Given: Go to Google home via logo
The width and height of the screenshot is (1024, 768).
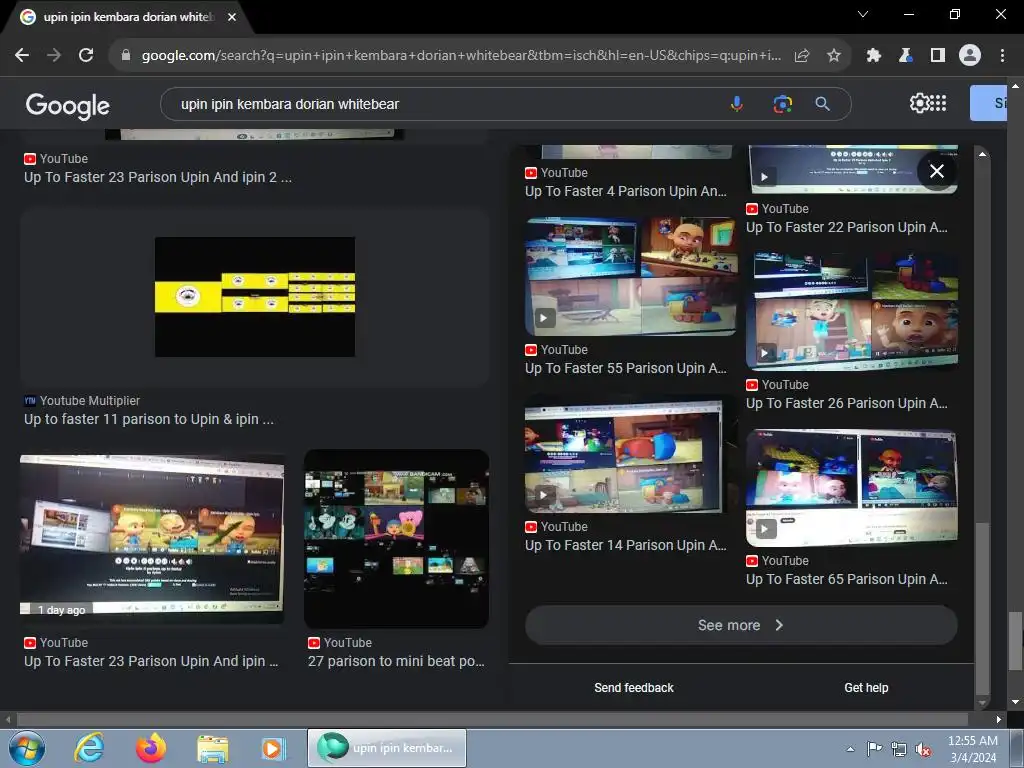Looking at the screenshot, I should [68, 105].
